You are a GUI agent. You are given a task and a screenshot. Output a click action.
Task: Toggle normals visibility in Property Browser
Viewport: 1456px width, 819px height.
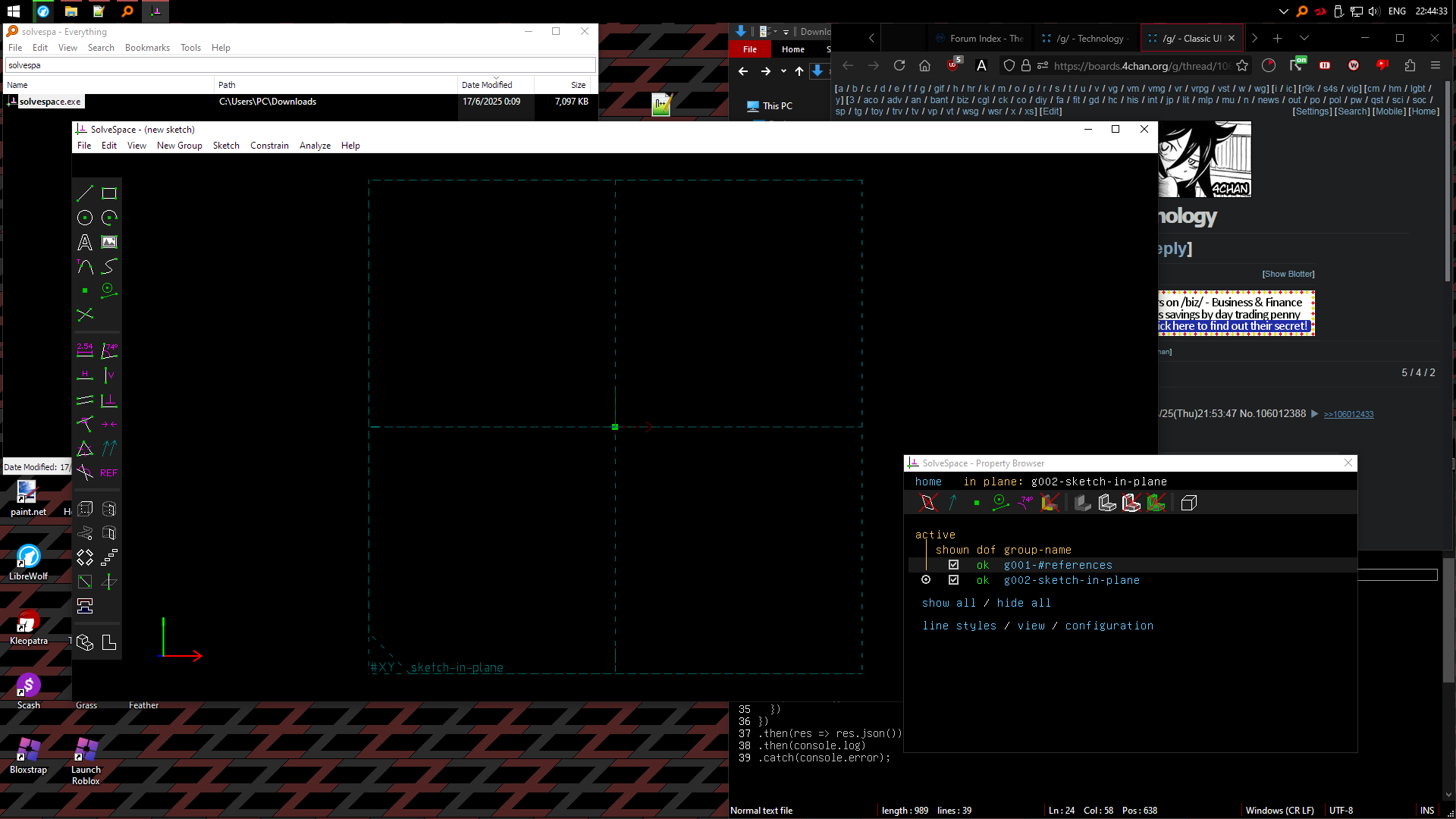952,503
